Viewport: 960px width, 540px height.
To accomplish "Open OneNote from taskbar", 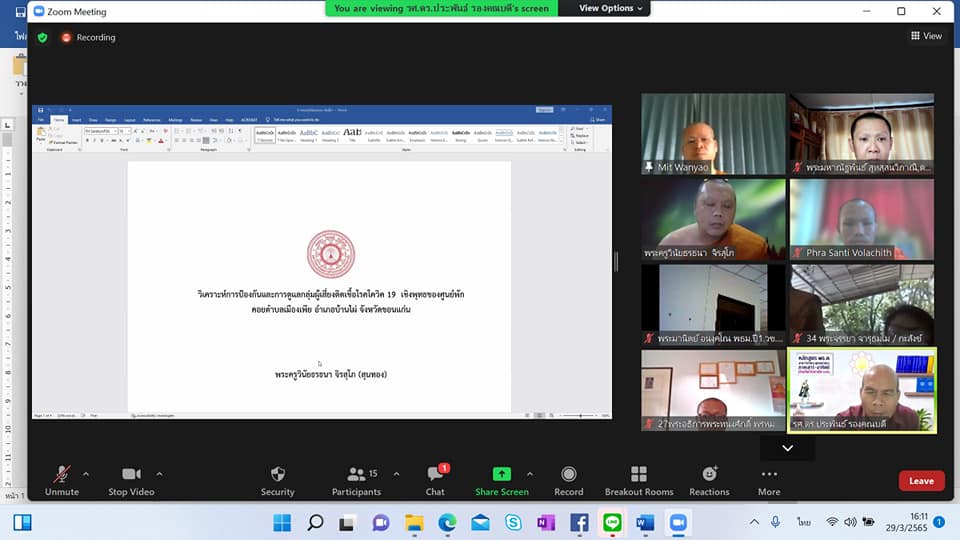I will click(x=546, y=522).
